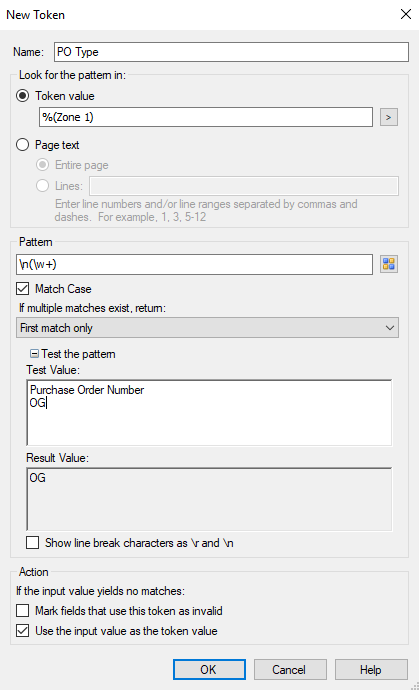Viewport: 419px width, 690px height.
Task: Click inside the Name input field
Action: (231, 52)
